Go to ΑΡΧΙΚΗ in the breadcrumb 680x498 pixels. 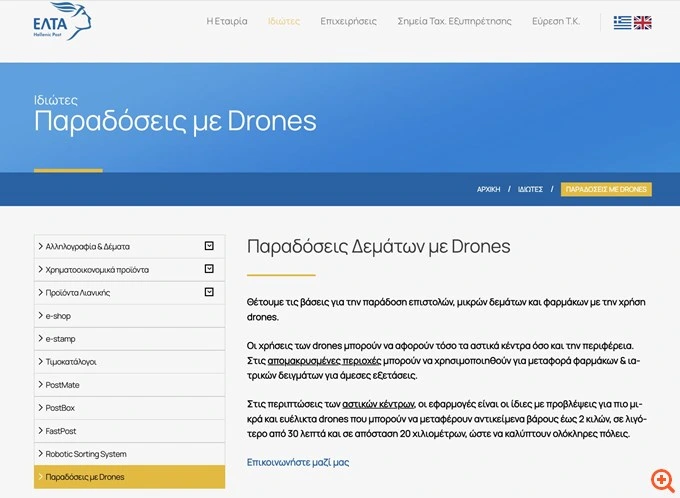tap(488, 189)
